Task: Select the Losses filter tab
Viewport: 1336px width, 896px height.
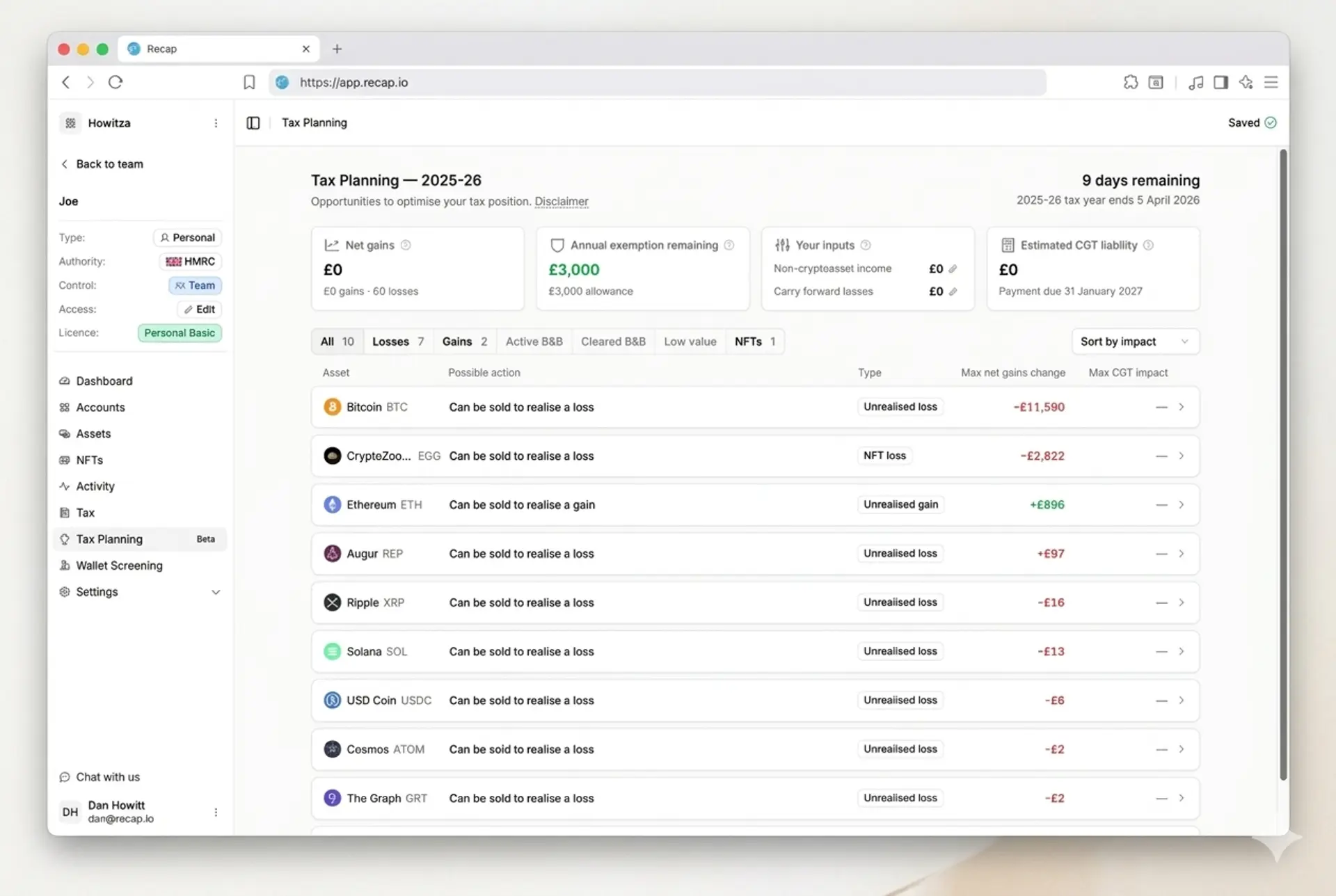Action: 398,342
